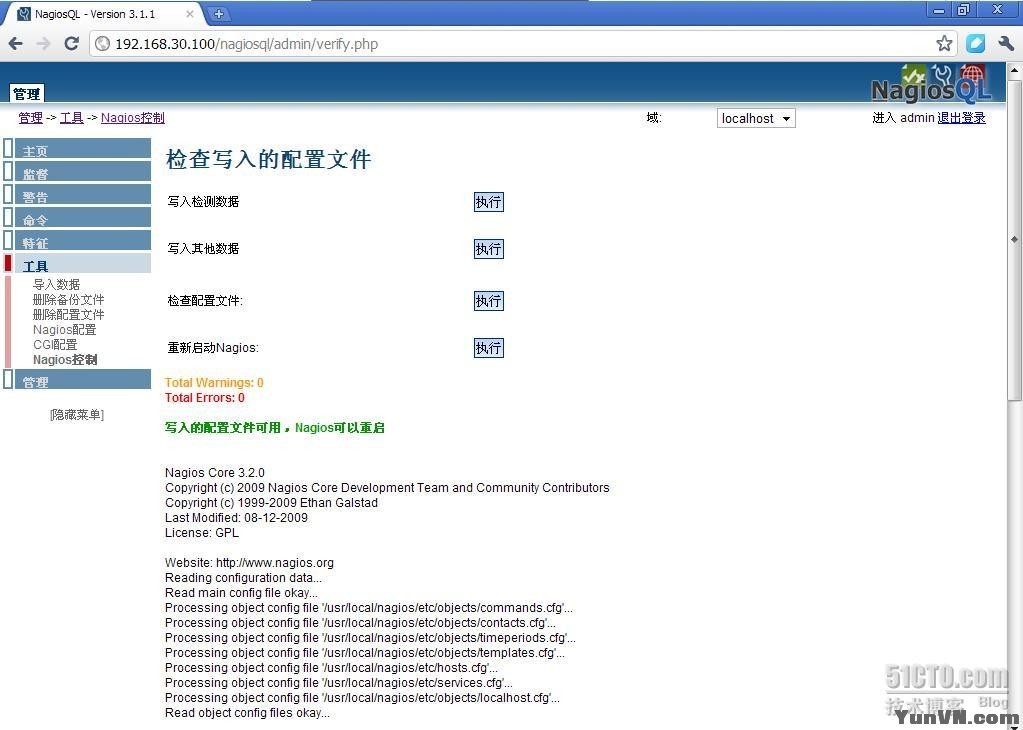The height and width of the screenshot is (730, 1023).
Task: Open the wrench settings menu
Action: pos(1005,44)
